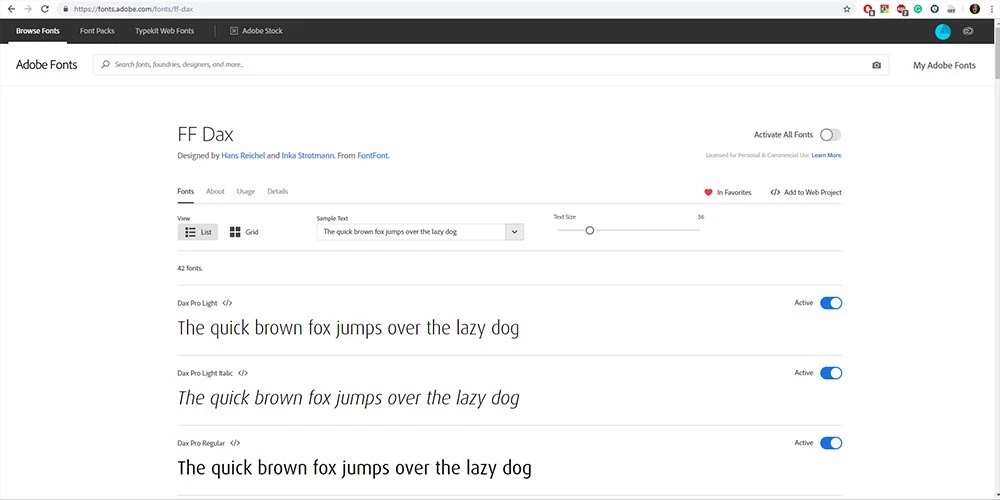This screenshot has height=500, width=1000.
Task: Deactivate Dax Pro Light Italic font
Action: point(831,373)
